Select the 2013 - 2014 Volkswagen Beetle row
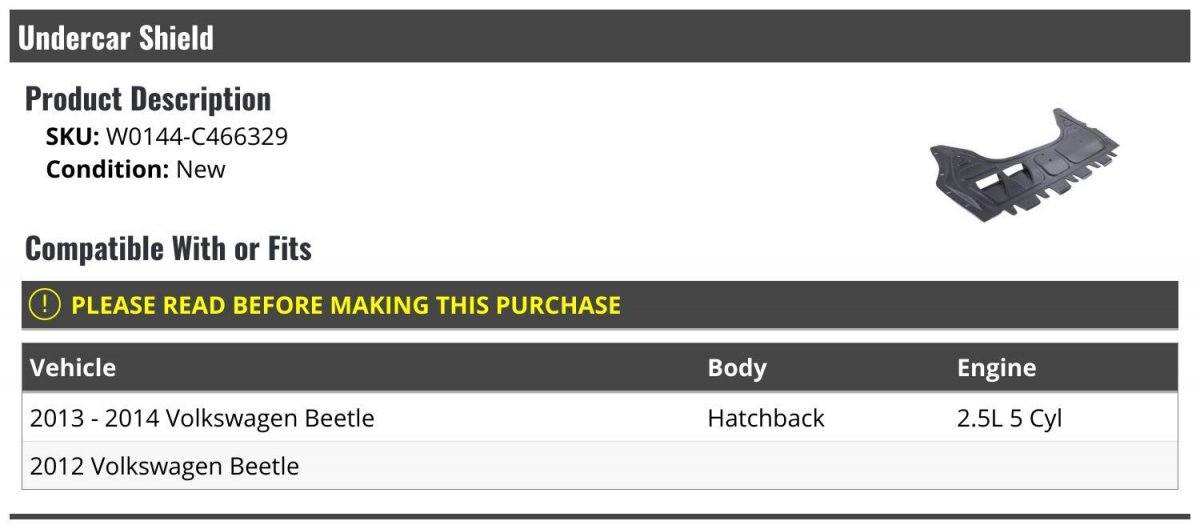Viewport: 1200px width, 529px height. [600, 418]
